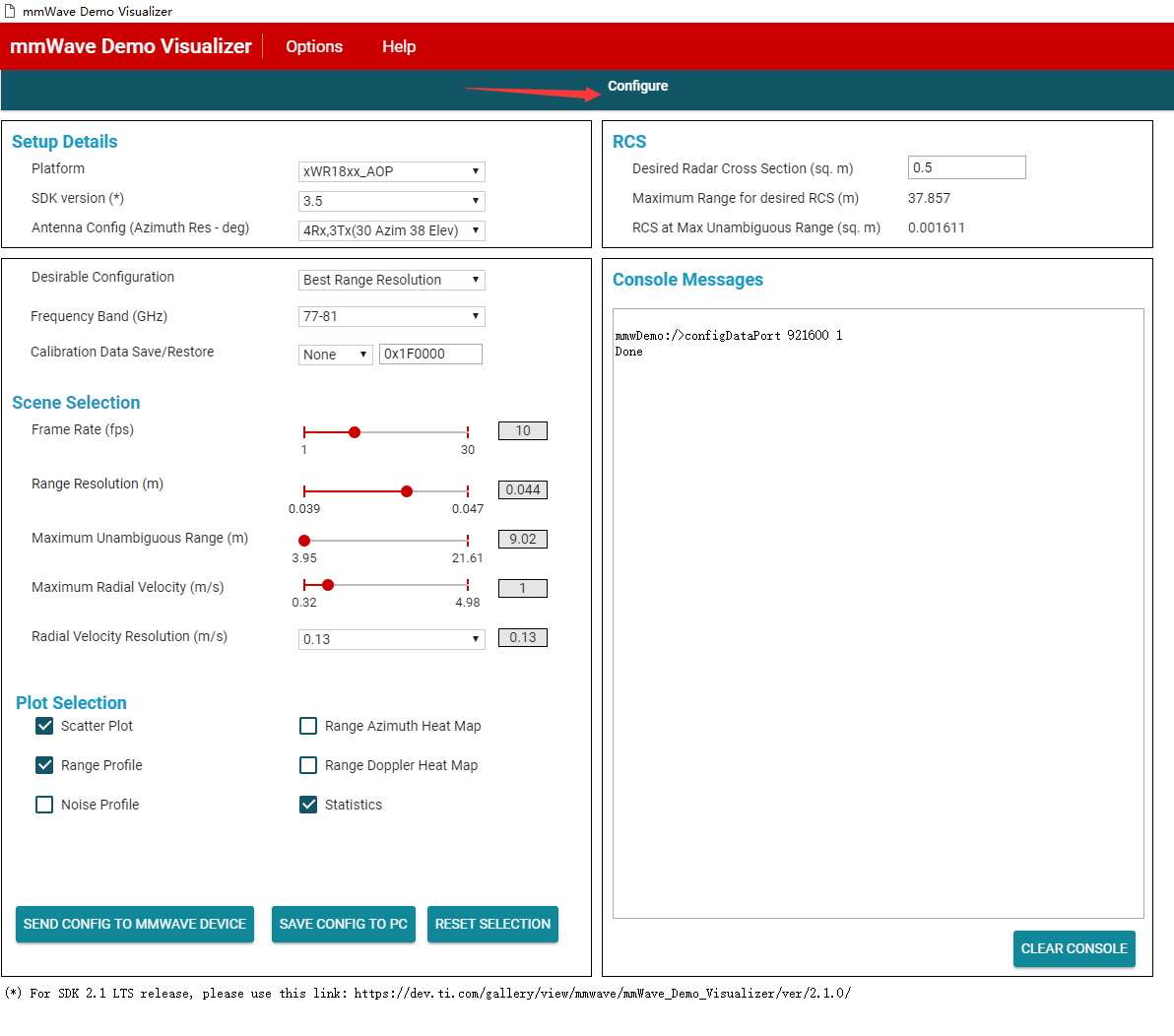Open the Platform dropdown showing xWR18xx_AOP

[392, 171]
